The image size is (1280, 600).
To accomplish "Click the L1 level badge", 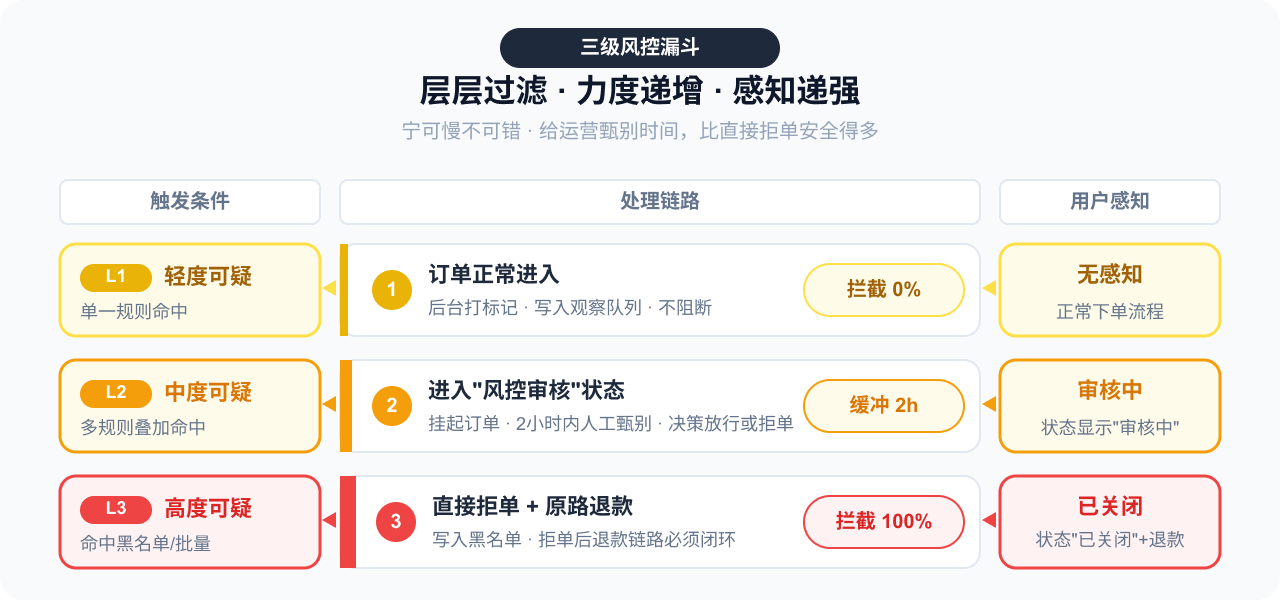I will [x=116, y=277].
